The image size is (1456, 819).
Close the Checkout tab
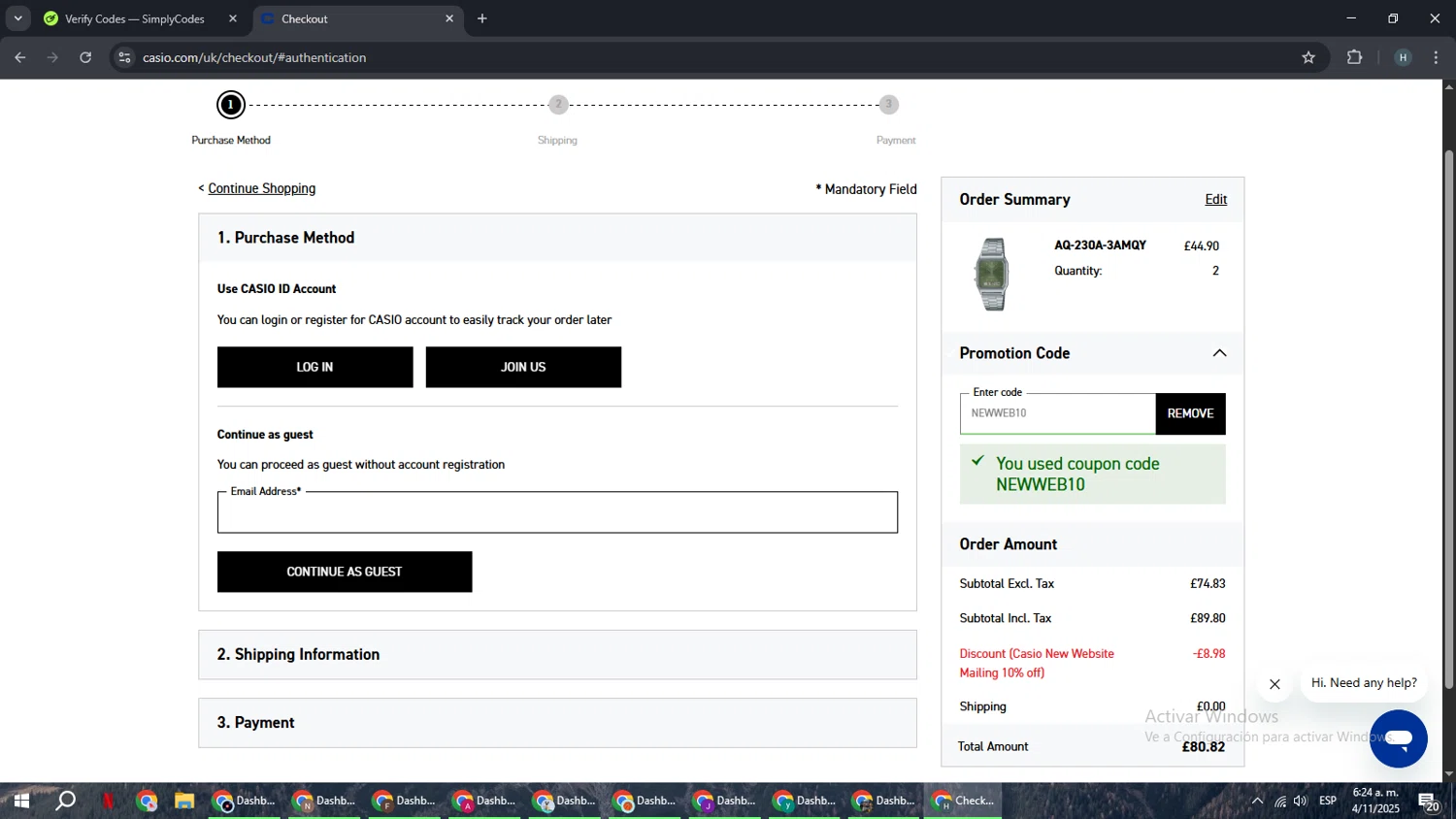click(449, 18)
